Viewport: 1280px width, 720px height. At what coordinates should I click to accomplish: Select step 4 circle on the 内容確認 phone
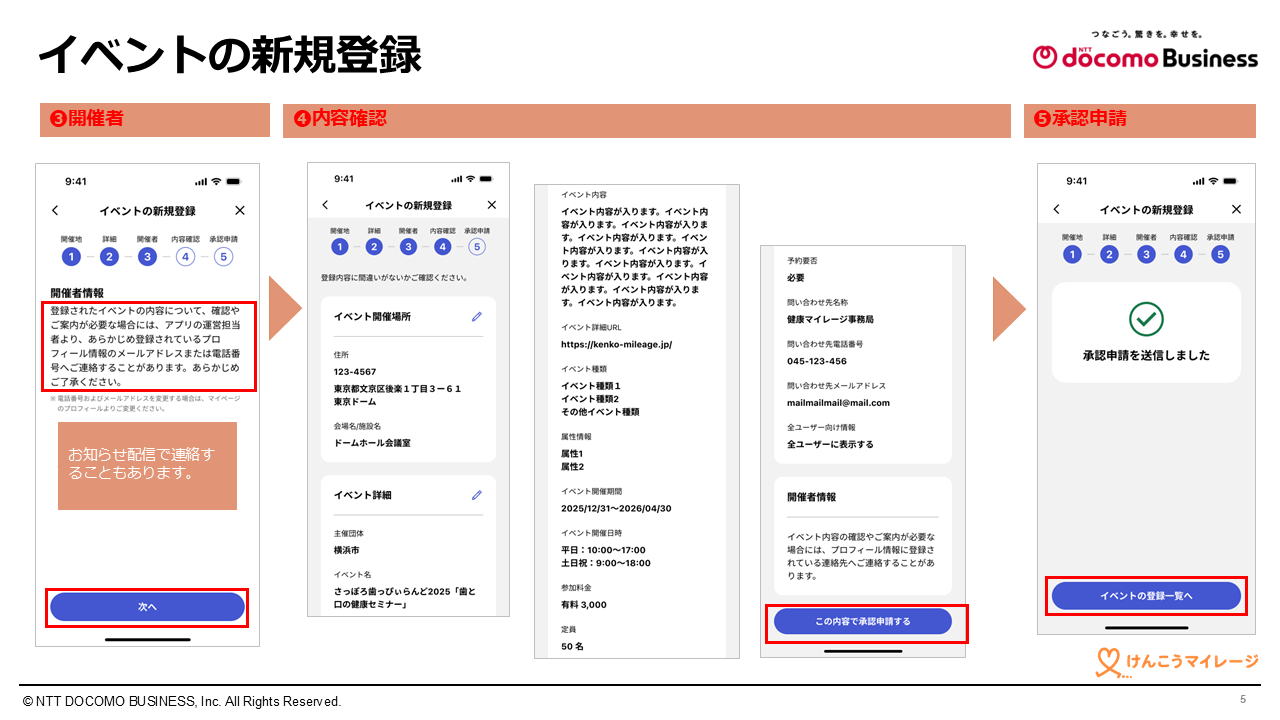point(443,247)
